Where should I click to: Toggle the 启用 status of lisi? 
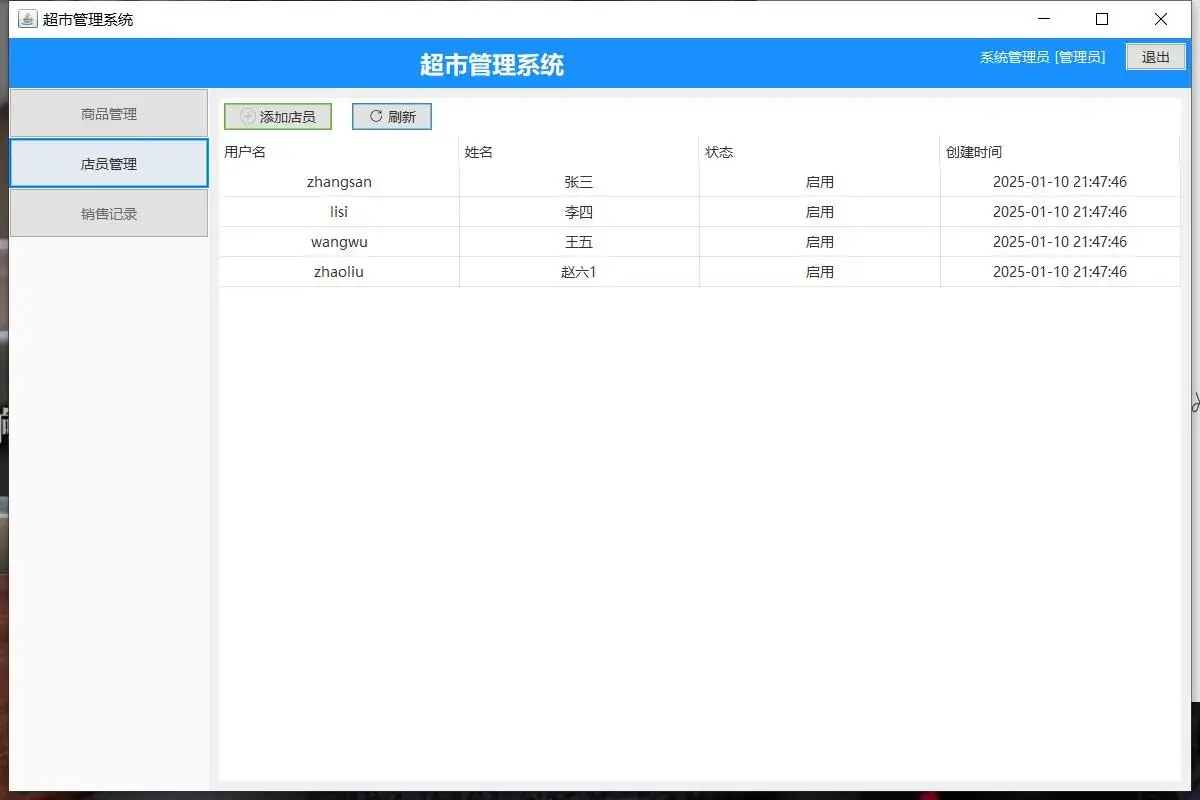[x=818, y=212]
